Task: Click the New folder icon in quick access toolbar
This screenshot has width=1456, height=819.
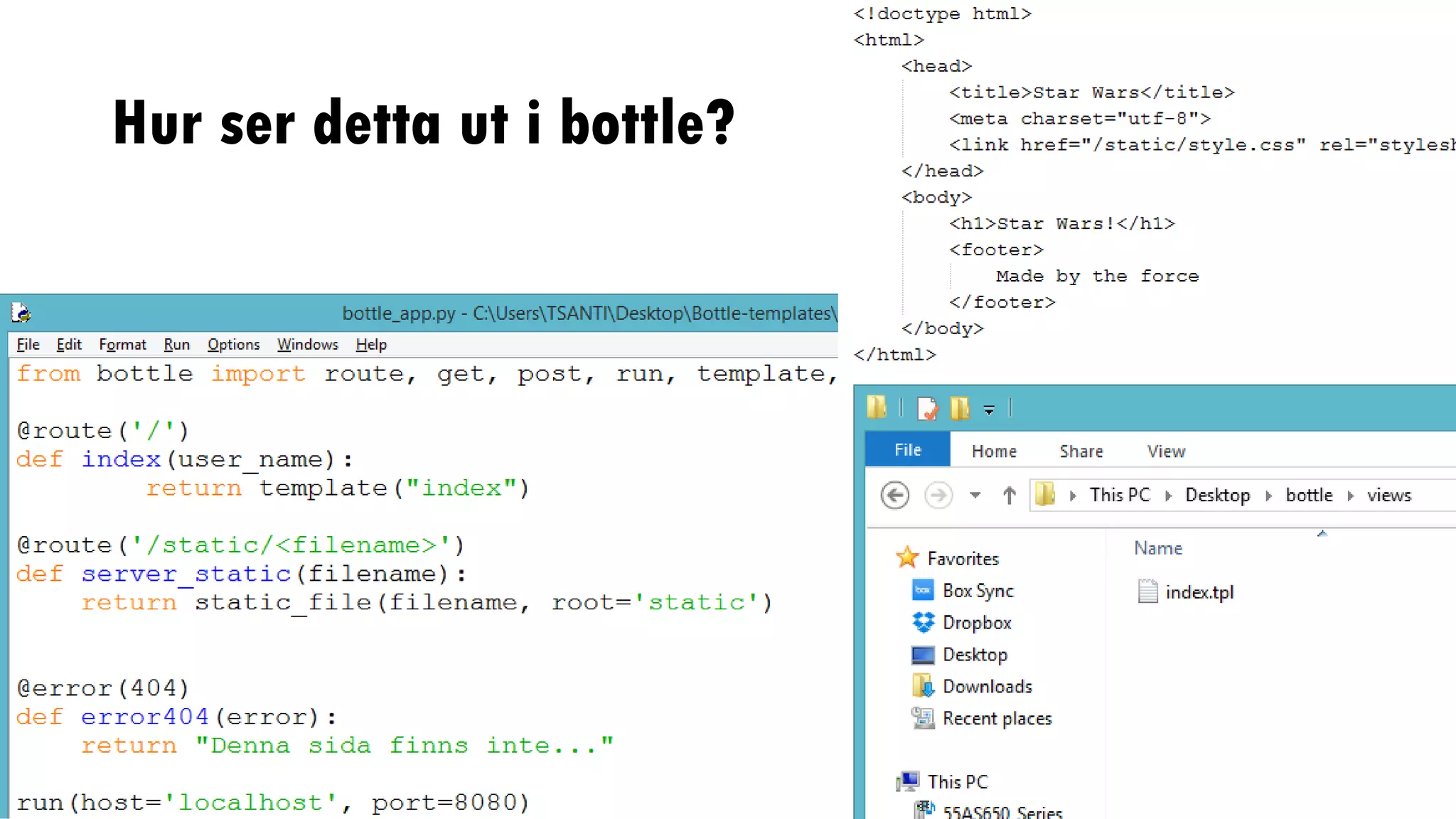Action: pyautogui.click(x=959, y=408)
